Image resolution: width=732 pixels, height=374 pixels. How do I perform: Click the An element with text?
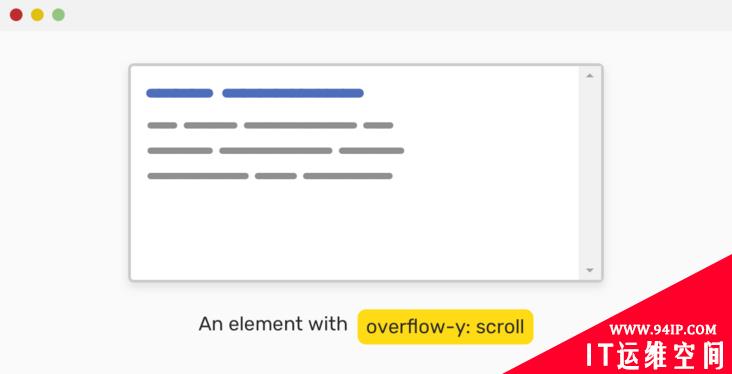click(x=273, y=324)
